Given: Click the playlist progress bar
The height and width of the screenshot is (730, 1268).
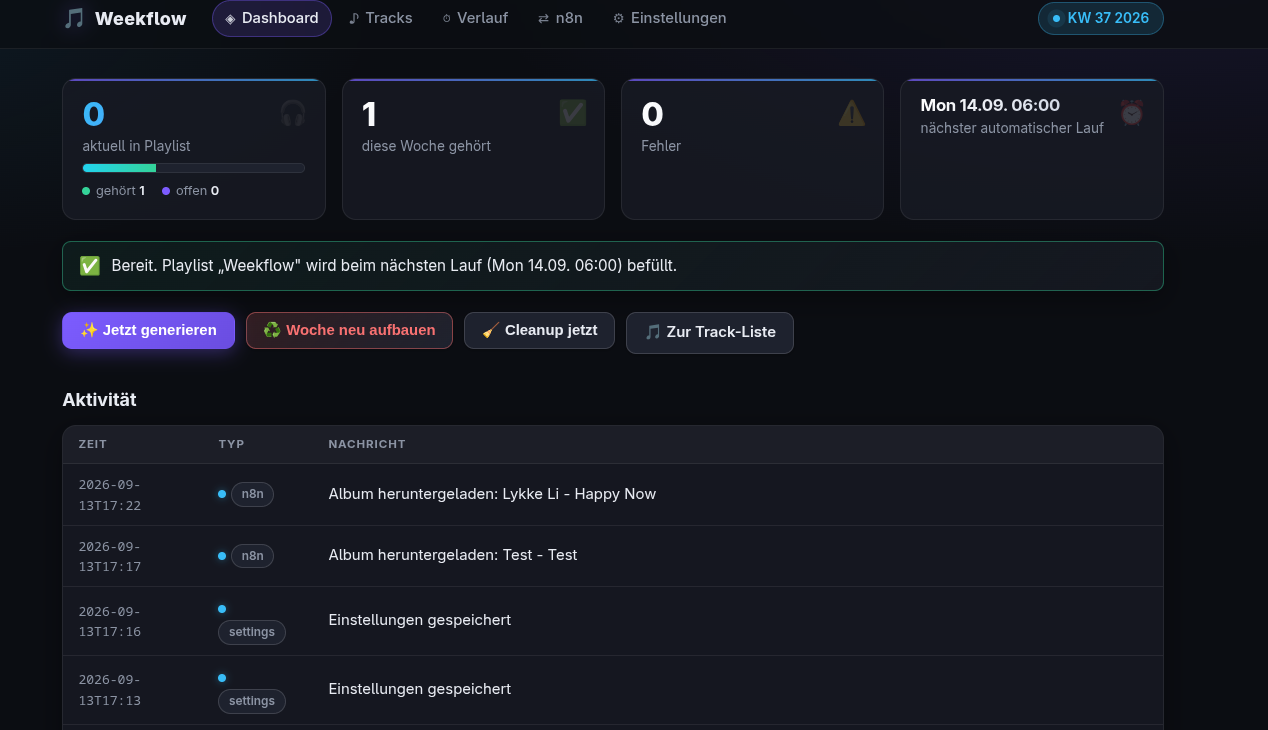Looking at the screenshot, I should pyautogui.click(x=194, y=168).
